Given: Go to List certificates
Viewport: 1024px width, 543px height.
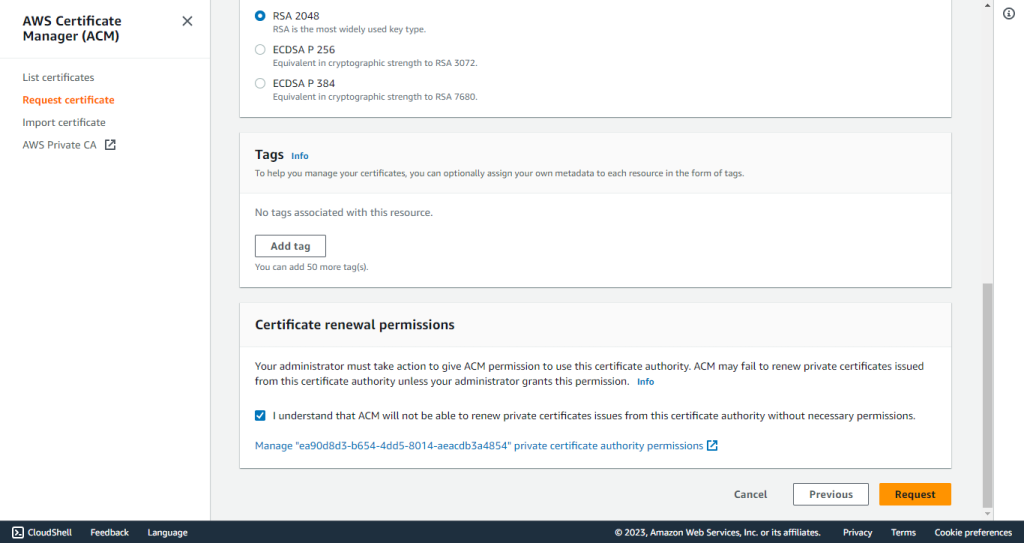Looking at the screenshot, I should [58, 77].
